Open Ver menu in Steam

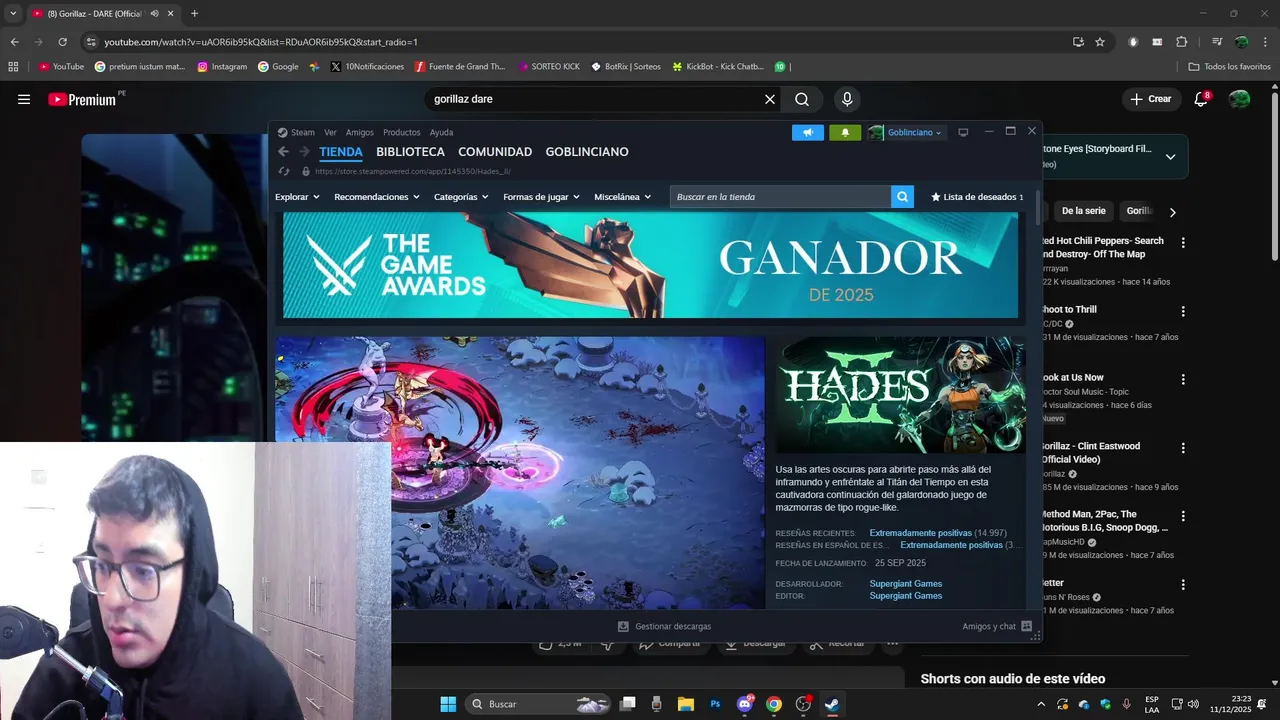330,132
